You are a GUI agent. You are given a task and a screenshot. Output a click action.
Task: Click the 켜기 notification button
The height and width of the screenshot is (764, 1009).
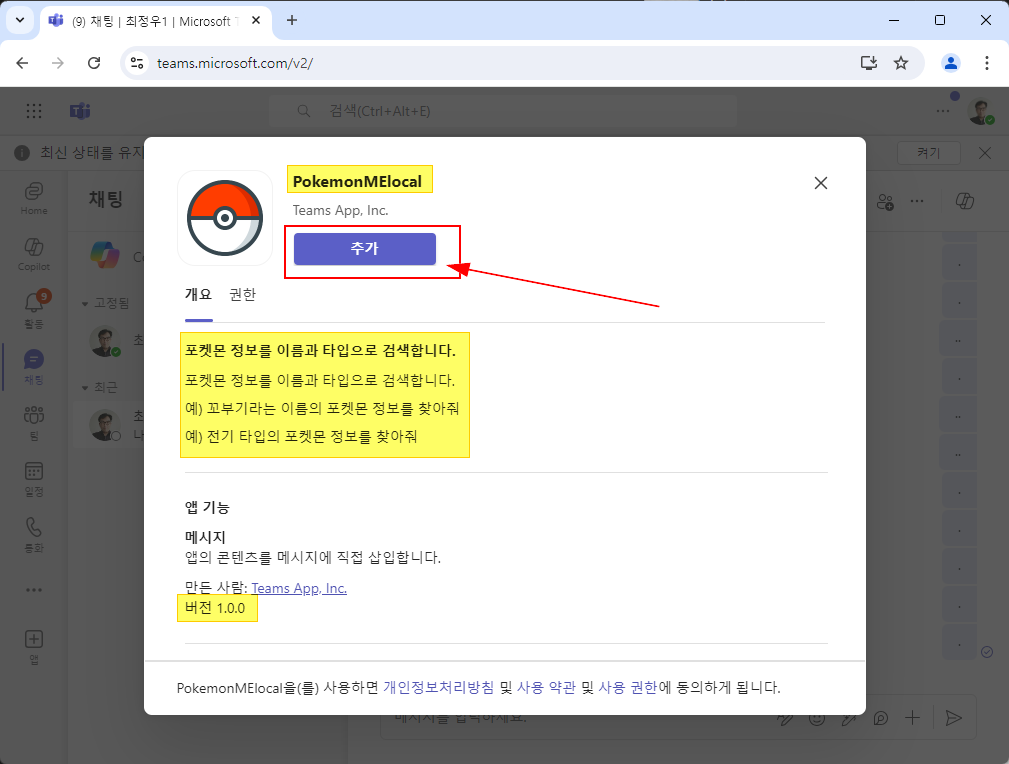tap(929, 153)
